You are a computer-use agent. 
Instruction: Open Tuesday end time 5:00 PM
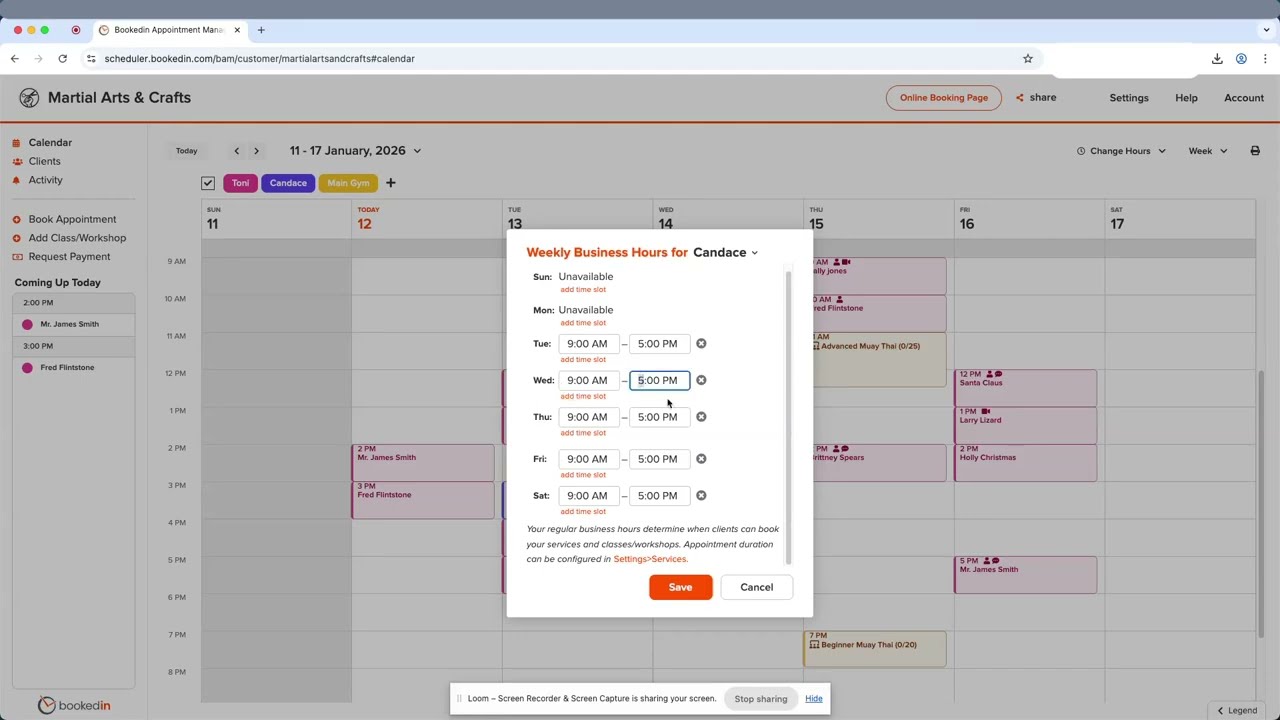pos(659,344)
